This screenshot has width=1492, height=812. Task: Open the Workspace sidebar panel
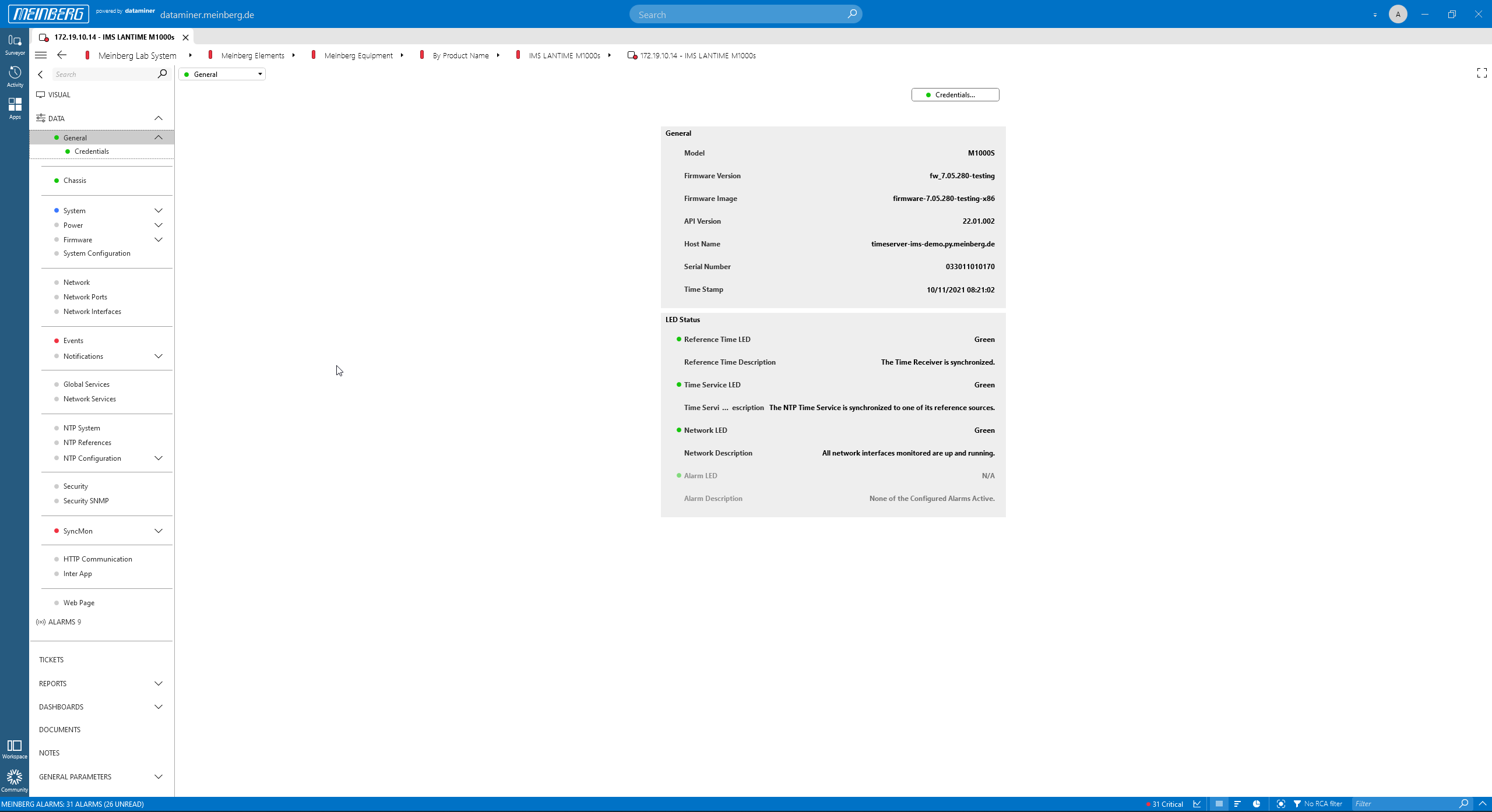point(15,749)
